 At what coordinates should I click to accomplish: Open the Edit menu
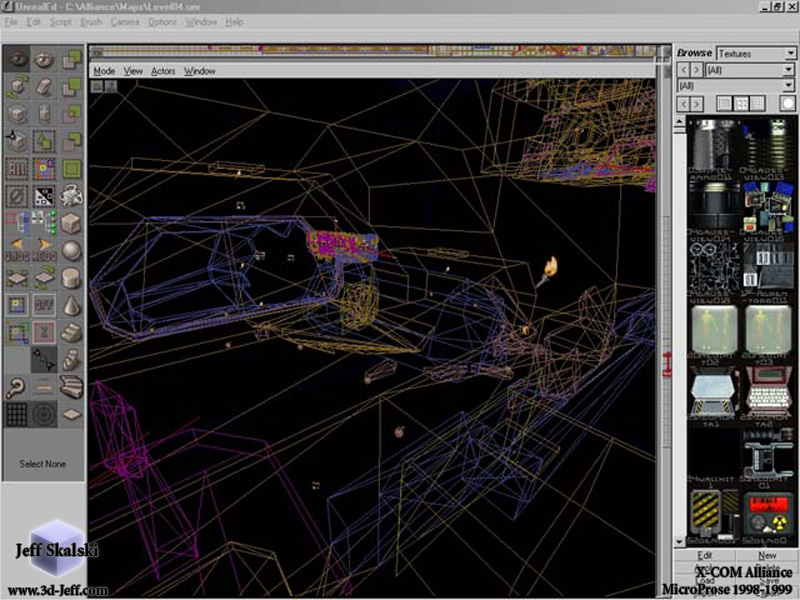(x=33, y=22)
